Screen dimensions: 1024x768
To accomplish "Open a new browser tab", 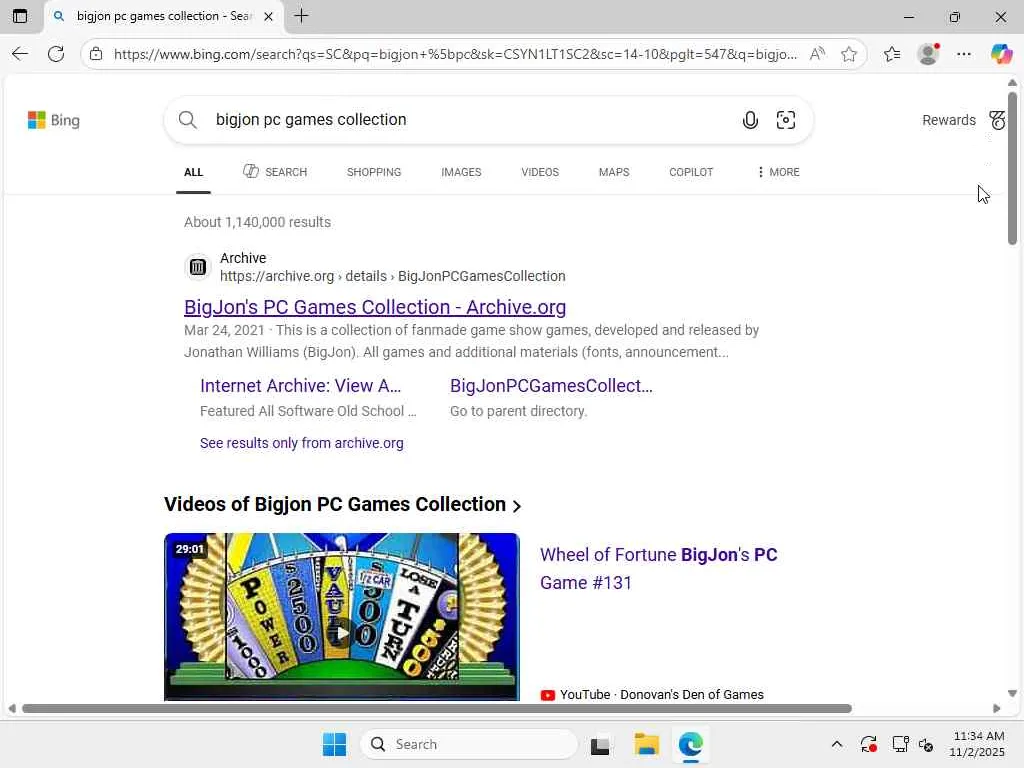I will pyautogui.click(x=301, y=16).
